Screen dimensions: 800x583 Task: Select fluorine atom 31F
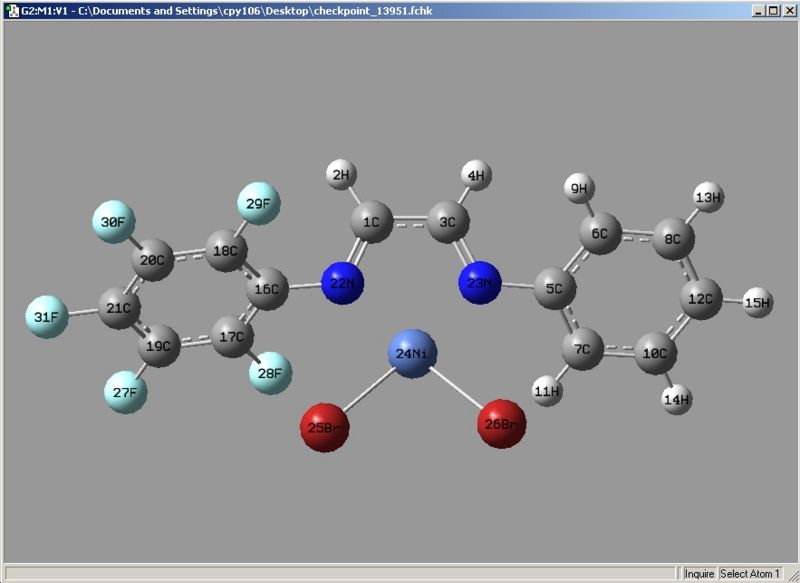pyautogui.click(x=46, y=317)
